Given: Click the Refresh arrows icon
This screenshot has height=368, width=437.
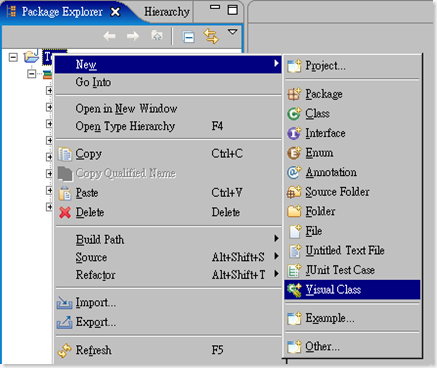Looking at the screenshot, I should click(64, 350).
